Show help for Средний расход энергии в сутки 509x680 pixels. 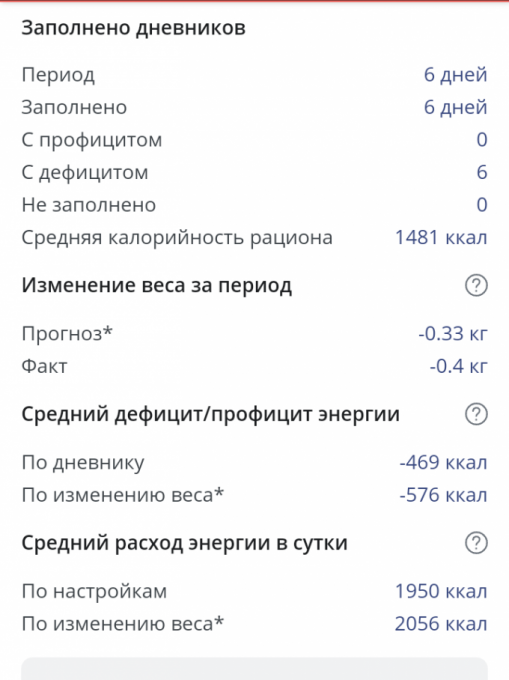pos(476,543)
